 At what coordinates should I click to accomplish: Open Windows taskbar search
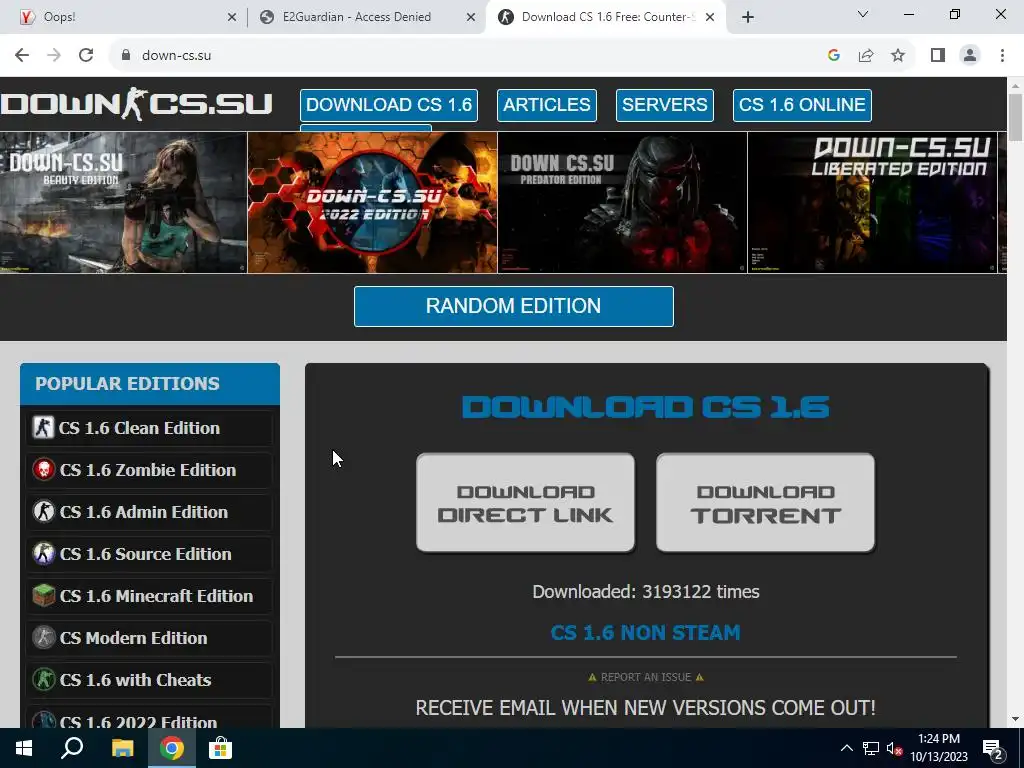pos(72,748)
